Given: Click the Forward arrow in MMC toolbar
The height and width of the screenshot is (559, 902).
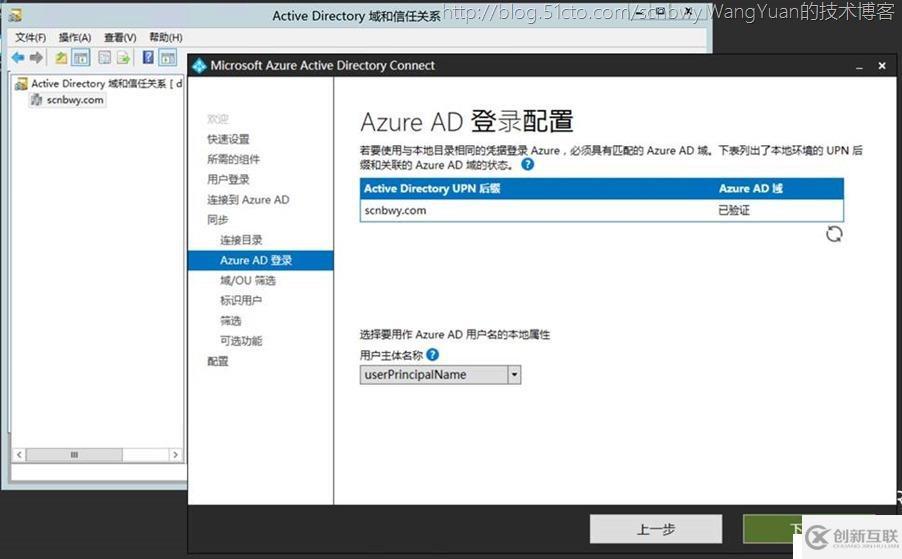Looking at the screenshot, I should coord(37,58).
